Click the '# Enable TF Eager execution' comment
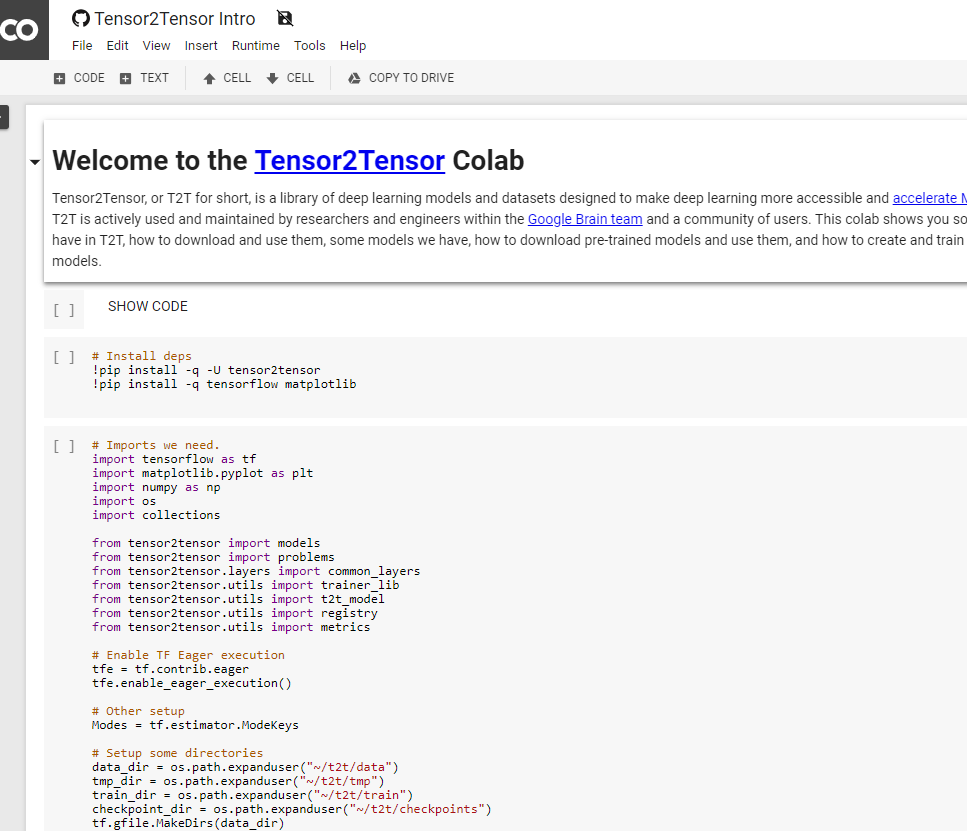This screenshot has height=831, width=967. tap(188, 655)
